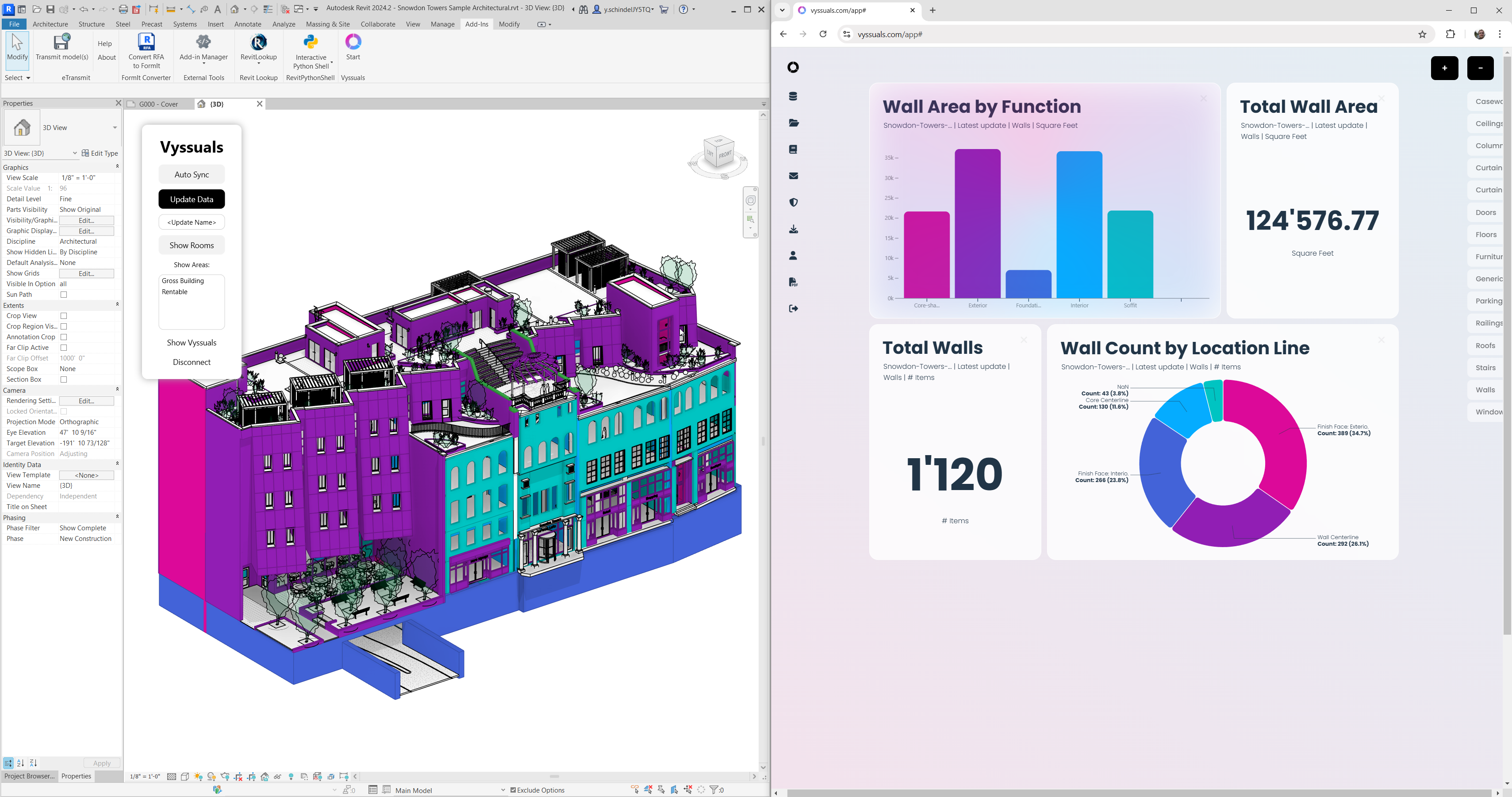Click the PDF export sidebar icon
Image resolution: width=1512 pixels, height=797 pixels.
click(793, 282)
